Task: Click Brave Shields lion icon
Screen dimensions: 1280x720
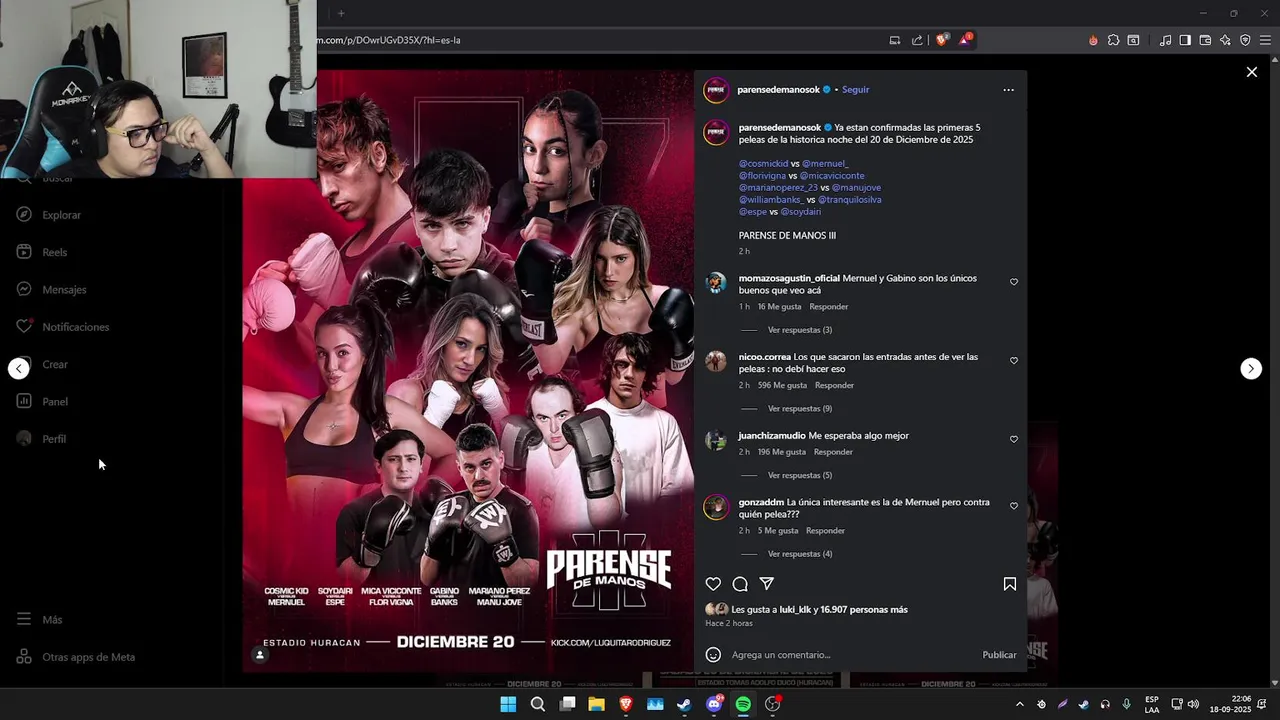Action: 941,40
